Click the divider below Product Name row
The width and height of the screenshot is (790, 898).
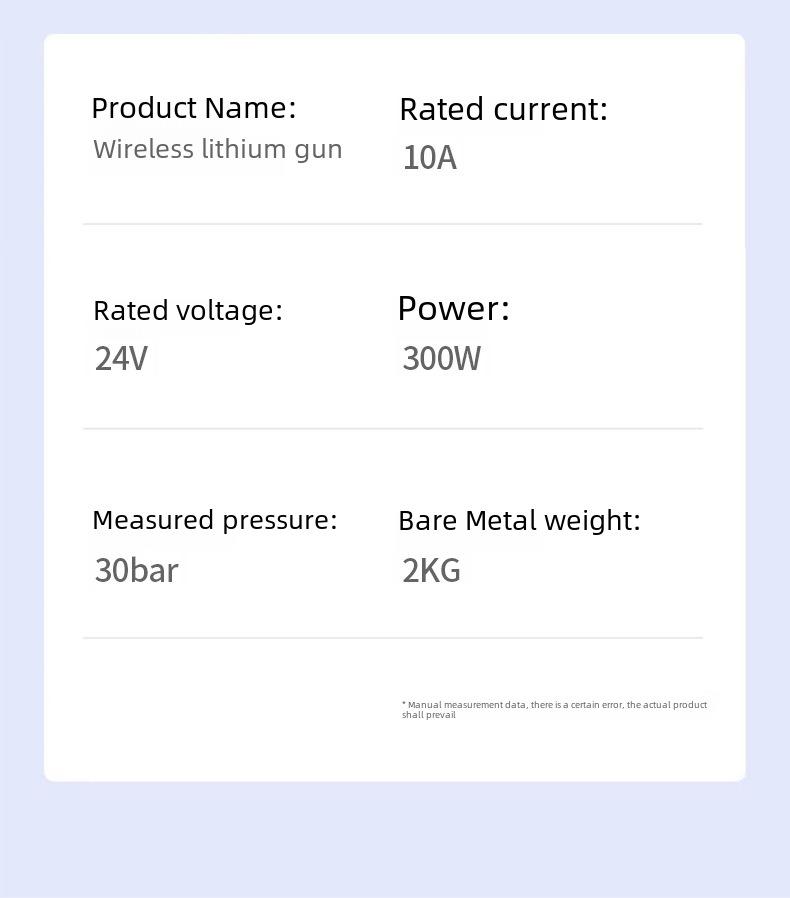coord(393,224)
